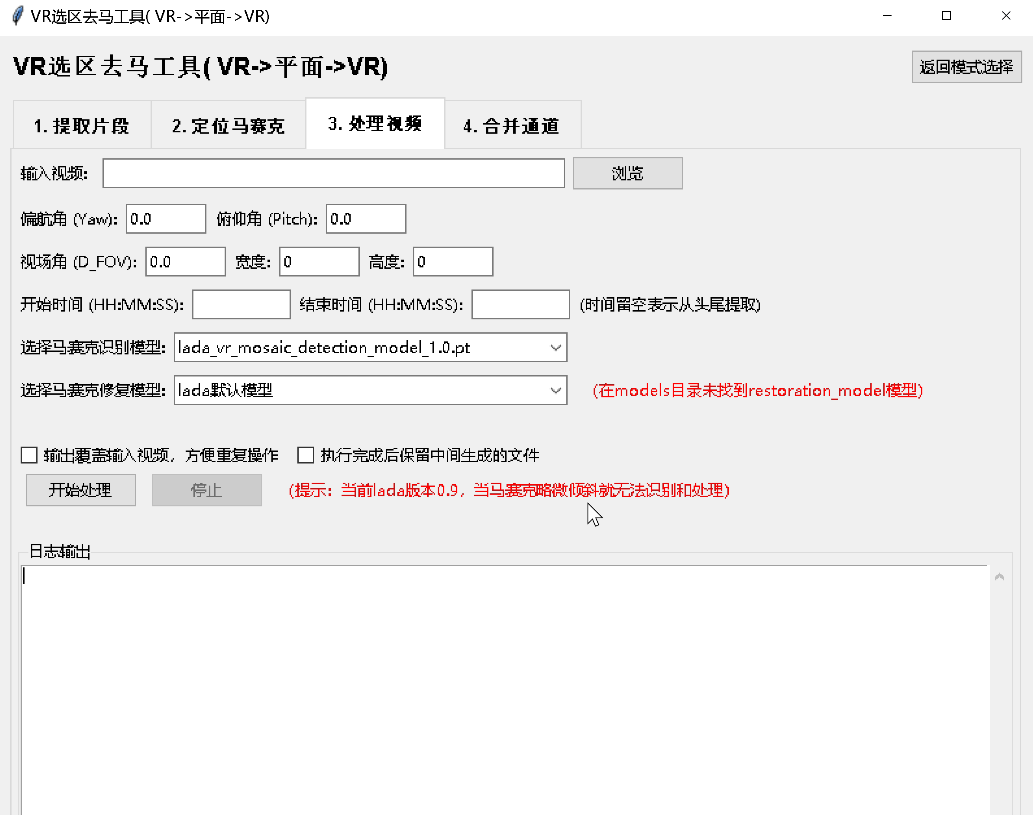
Task: Click 浏览 to browse for a video
Action: (628, 173)
